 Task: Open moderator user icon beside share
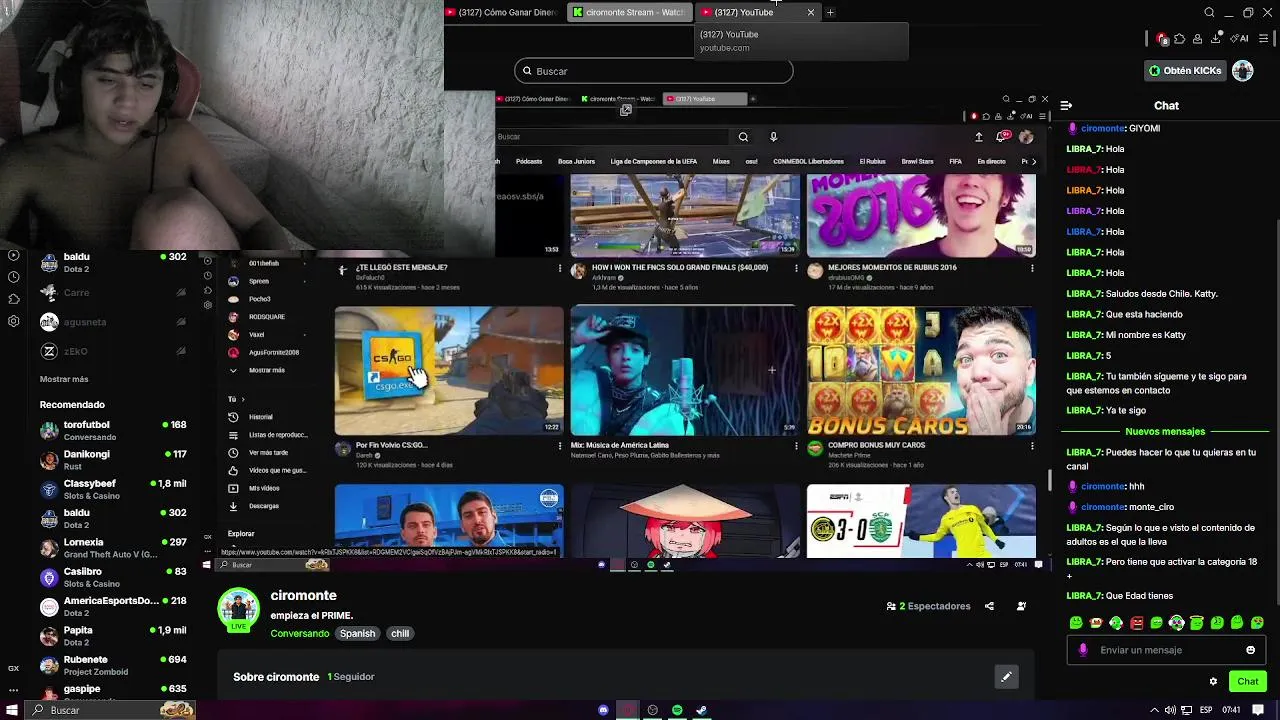point(1021,606)
